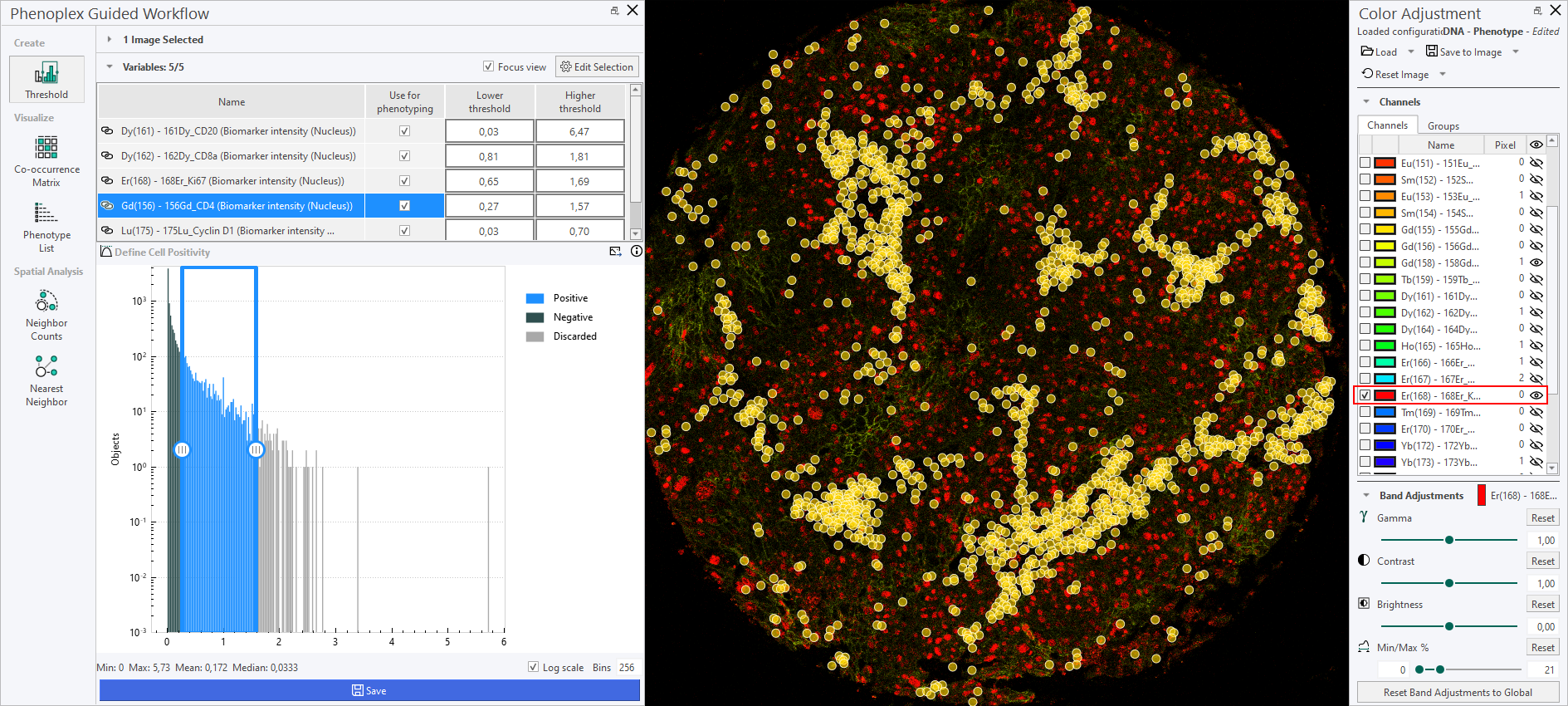Save the threshold settings
Image resolution: width=1568 pixels, height=706 pixels.
coord(369,690)
